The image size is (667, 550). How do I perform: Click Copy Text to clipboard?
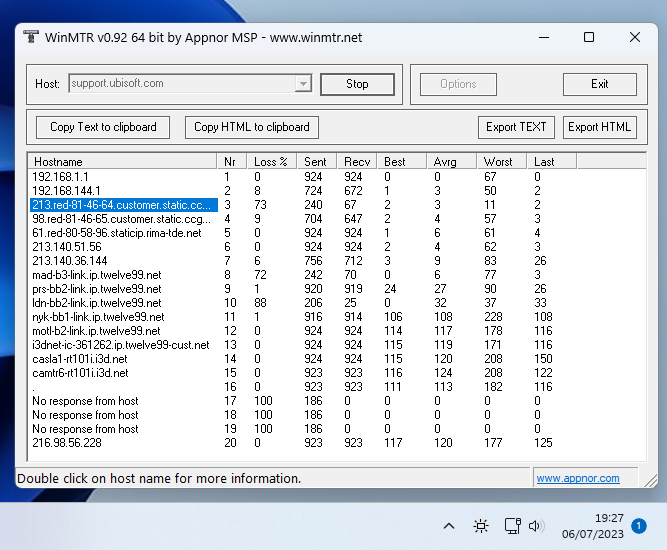[103, 127]
